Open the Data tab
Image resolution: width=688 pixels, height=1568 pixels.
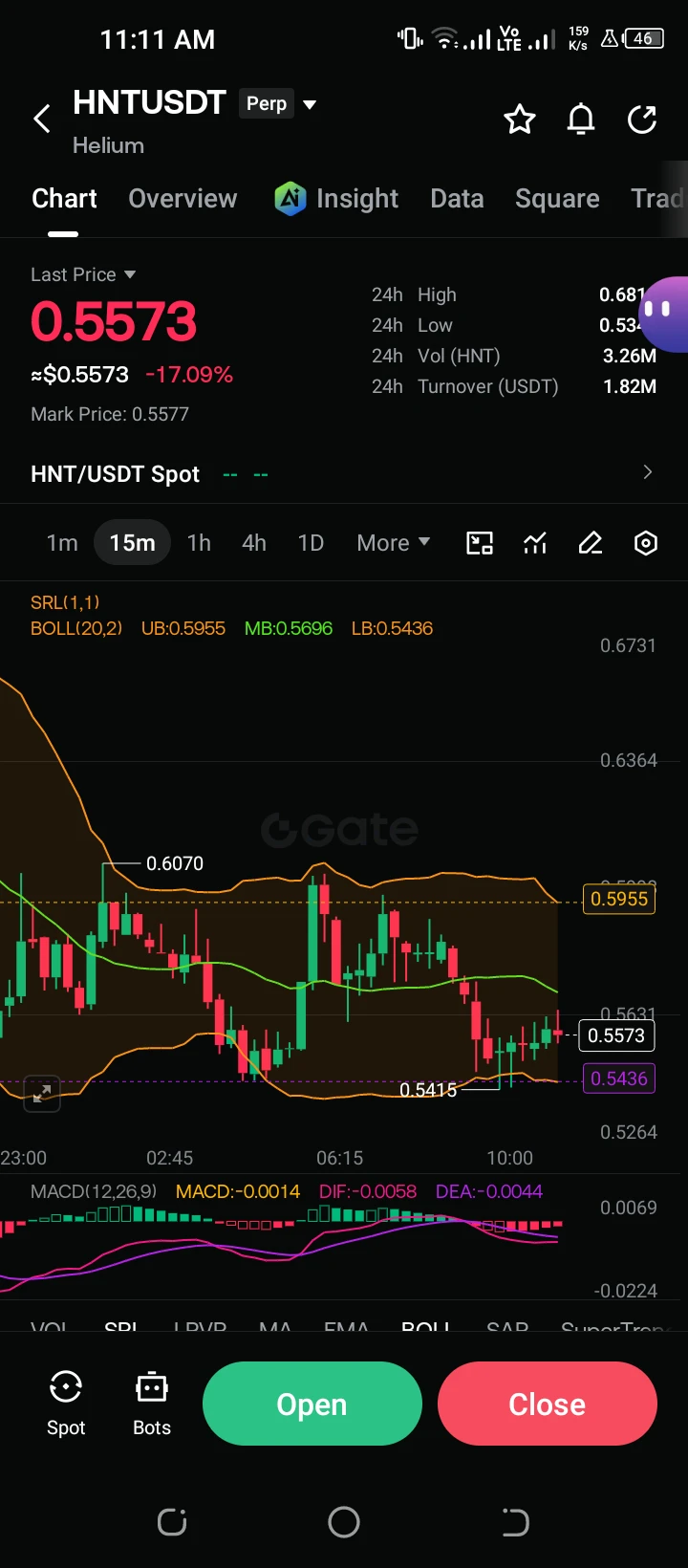457,198
